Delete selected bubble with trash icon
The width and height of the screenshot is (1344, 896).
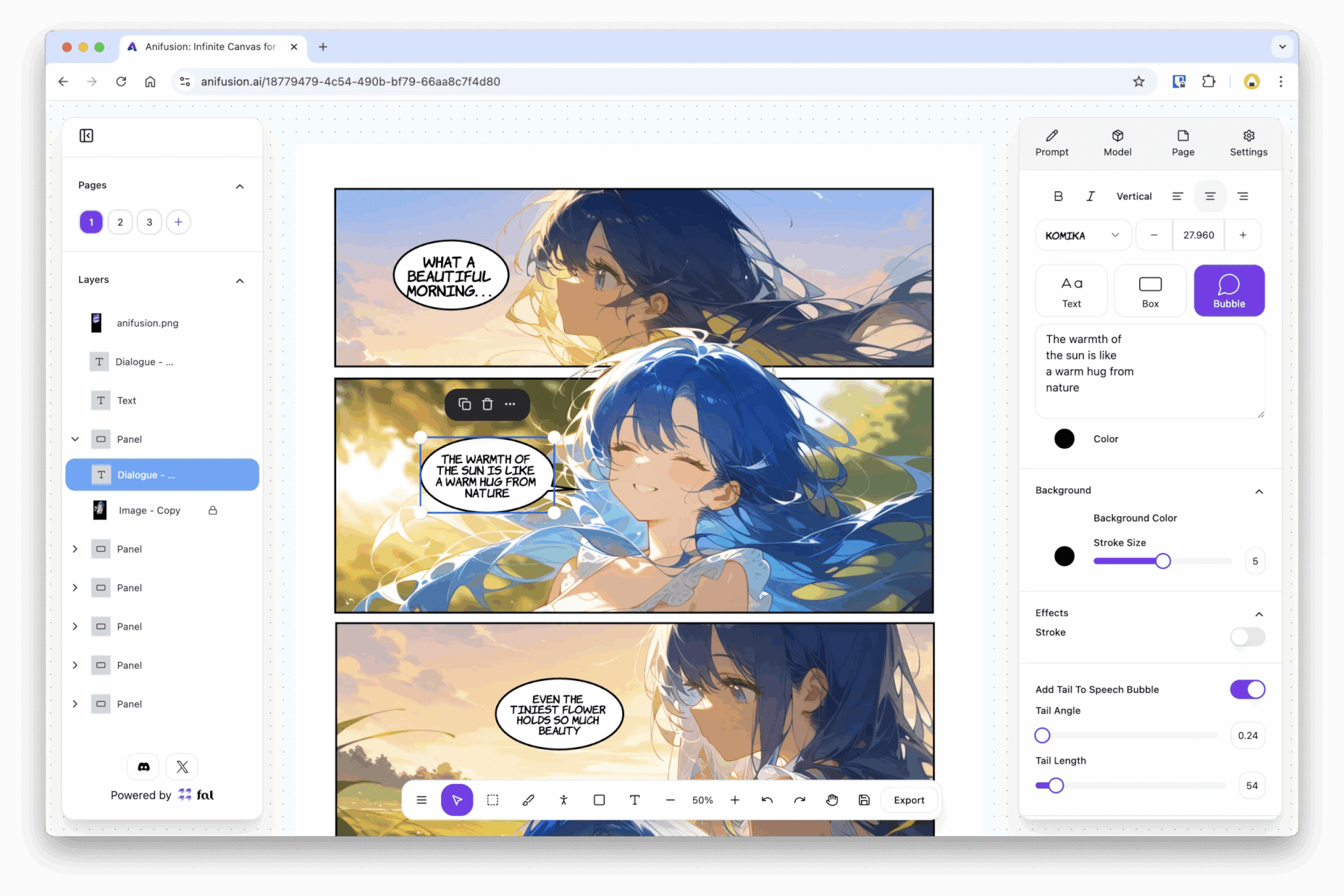click(487, 404)
